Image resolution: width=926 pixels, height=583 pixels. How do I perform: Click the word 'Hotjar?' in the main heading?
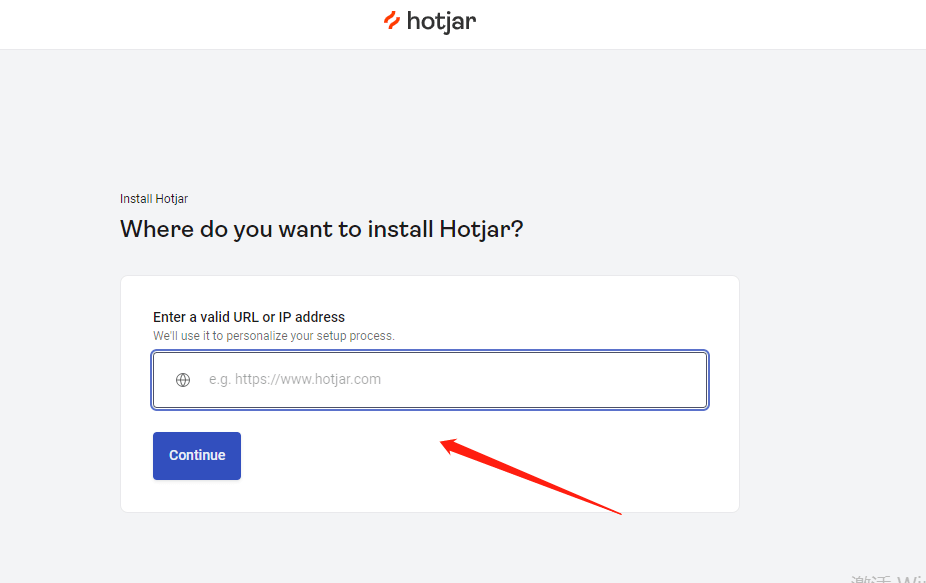[481, 229]
